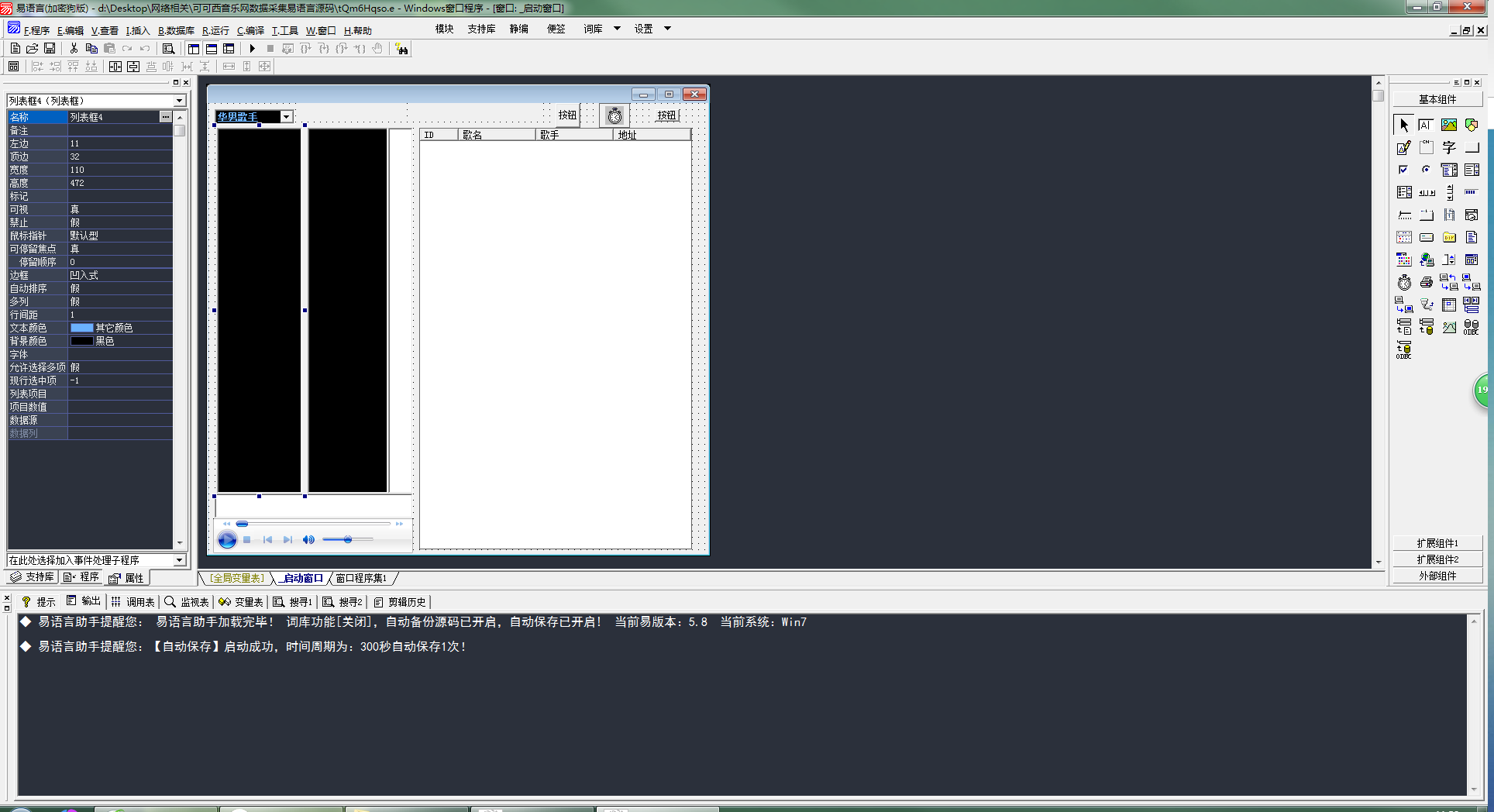
Task: Click the ellipsis button beside 名称 value
Action: pos(166,117)
